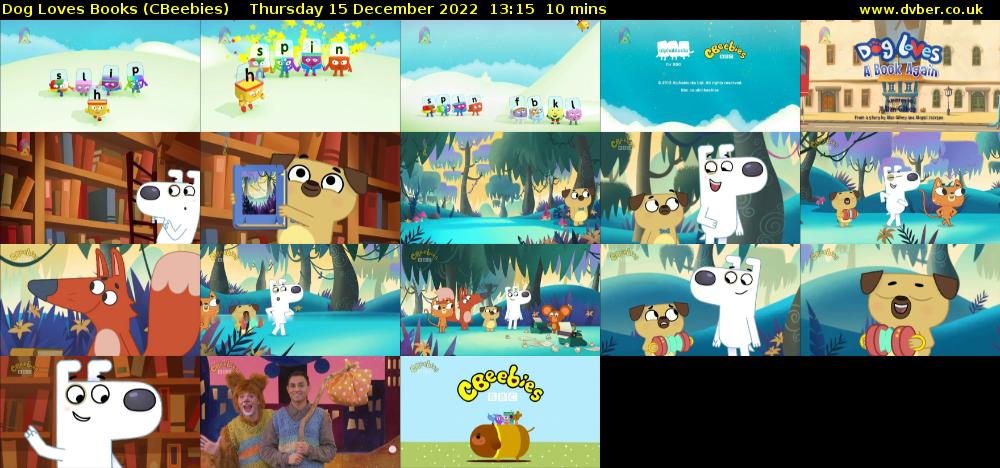1000x468 pixels.
Task: Click the yellow CBeebies logo in credits thumbnail
Action: (724, 51)
